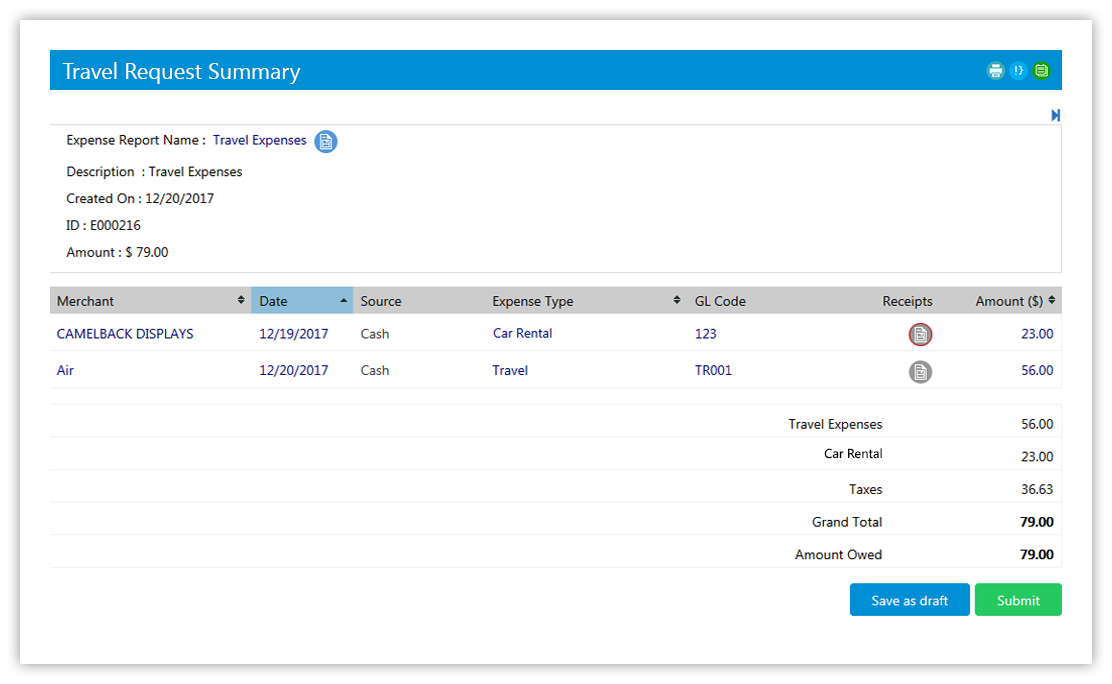Click the Source column header
The image size is (1112, 684).
pos(381,301)
